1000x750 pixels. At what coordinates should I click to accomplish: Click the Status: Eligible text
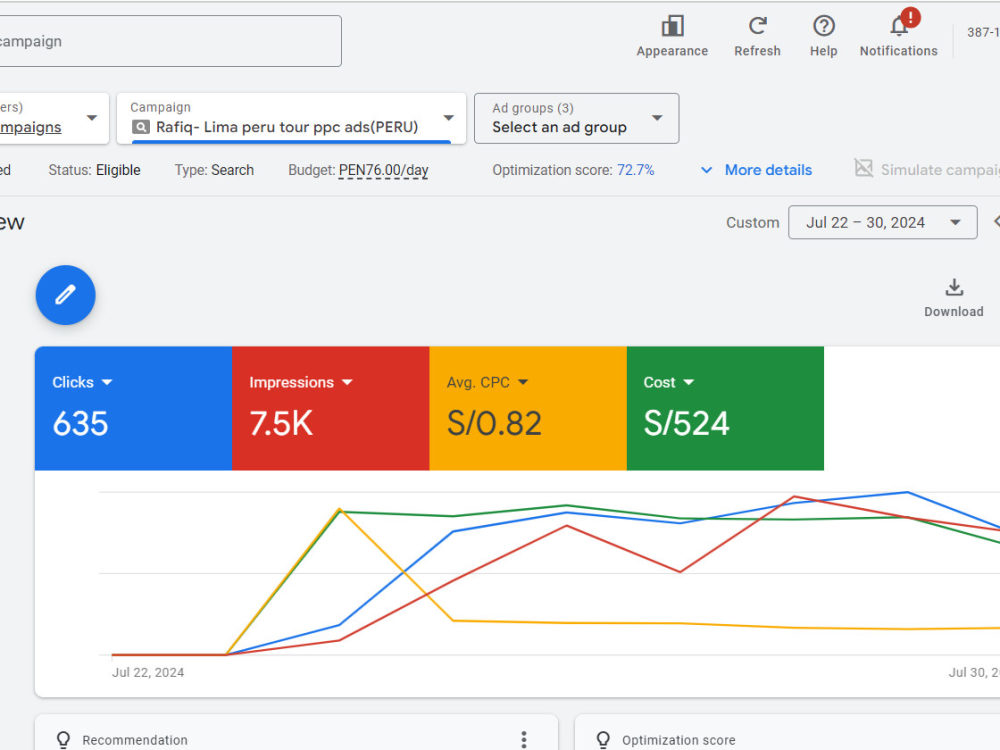(x=94, y=170)
